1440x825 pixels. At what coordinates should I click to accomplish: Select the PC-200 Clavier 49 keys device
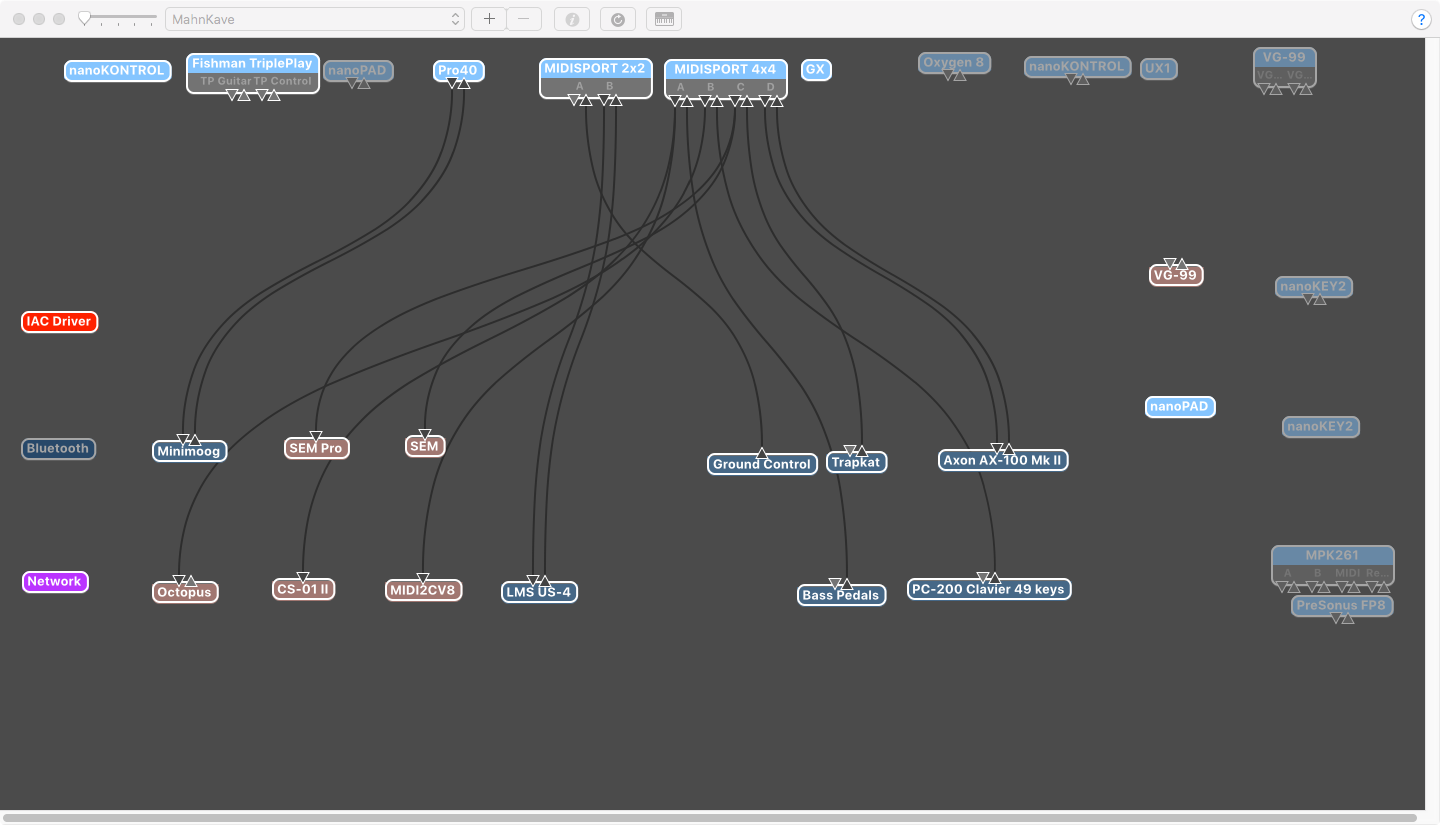tap(989, 589)
